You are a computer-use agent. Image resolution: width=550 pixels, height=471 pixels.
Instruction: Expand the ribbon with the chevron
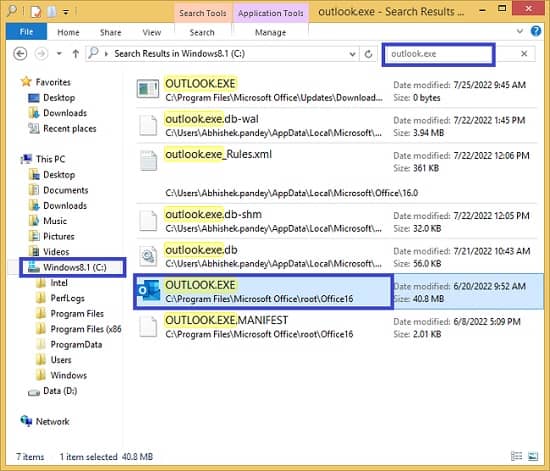[x=520, y=31]
